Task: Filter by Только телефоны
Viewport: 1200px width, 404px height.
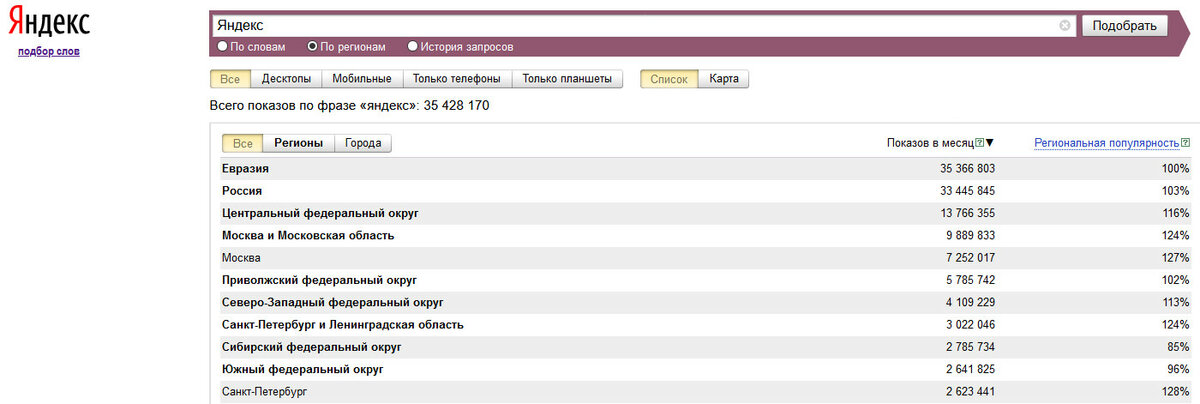Action: pyautogui.click(x=457, y=79)
